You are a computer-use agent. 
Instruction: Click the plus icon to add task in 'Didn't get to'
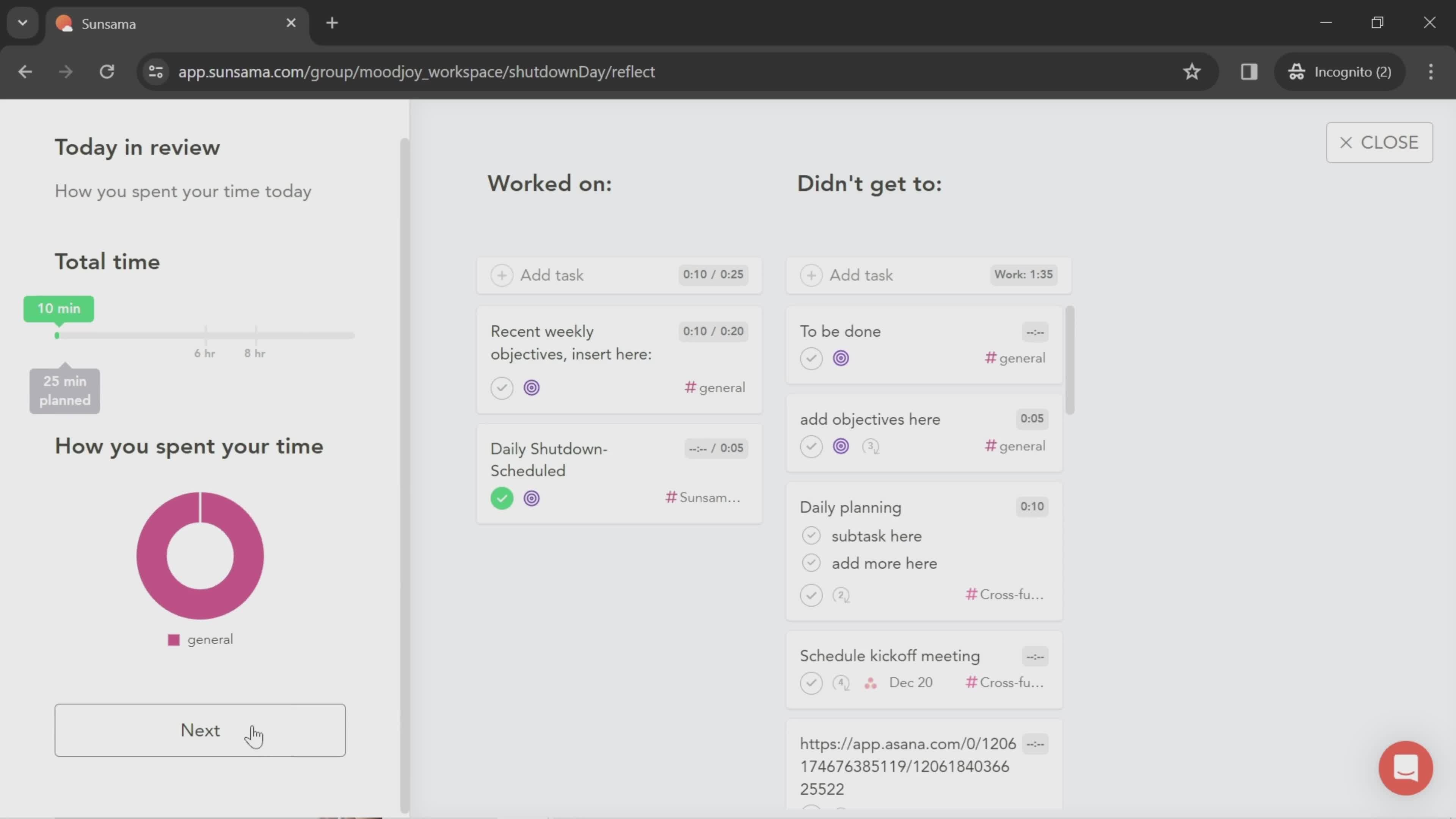tap(811, 274)
